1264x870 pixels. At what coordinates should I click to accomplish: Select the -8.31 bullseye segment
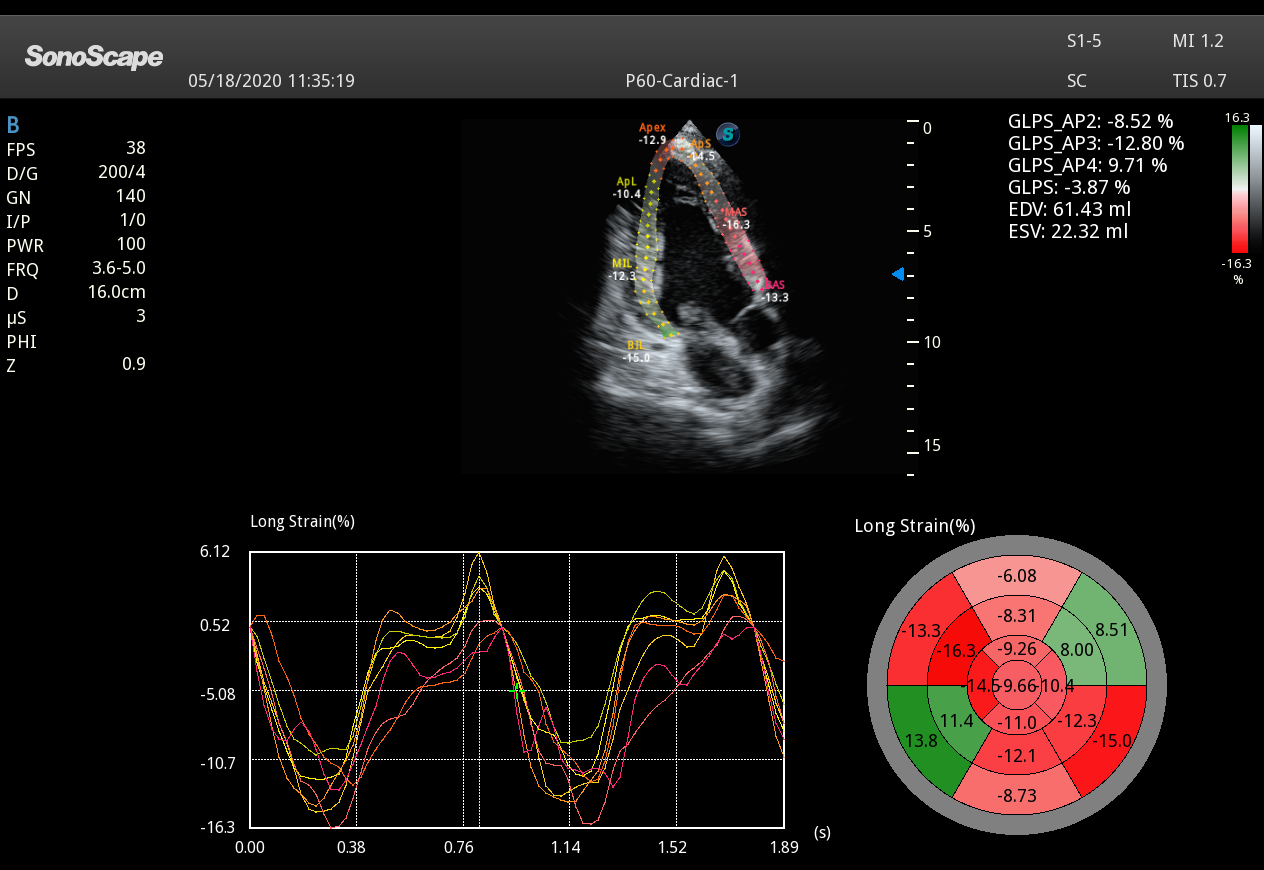tap(1016, 616)
